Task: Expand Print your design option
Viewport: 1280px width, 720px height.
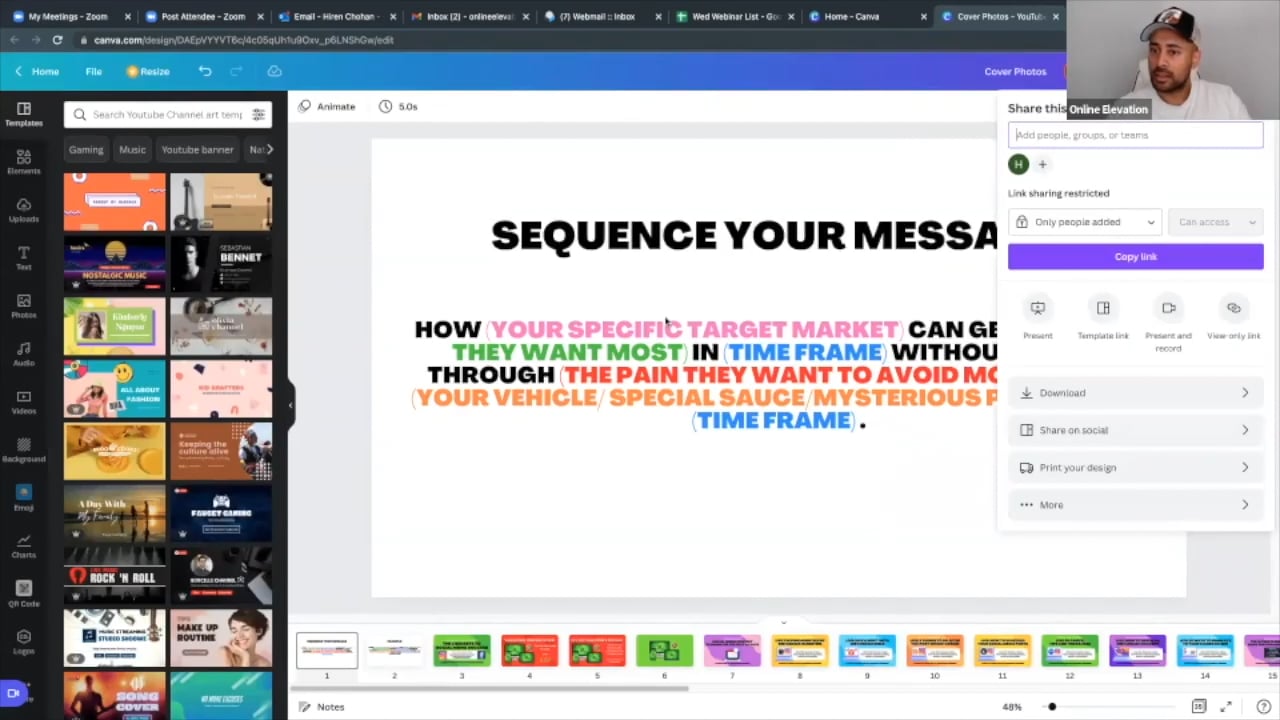Action: [1135, 467]
